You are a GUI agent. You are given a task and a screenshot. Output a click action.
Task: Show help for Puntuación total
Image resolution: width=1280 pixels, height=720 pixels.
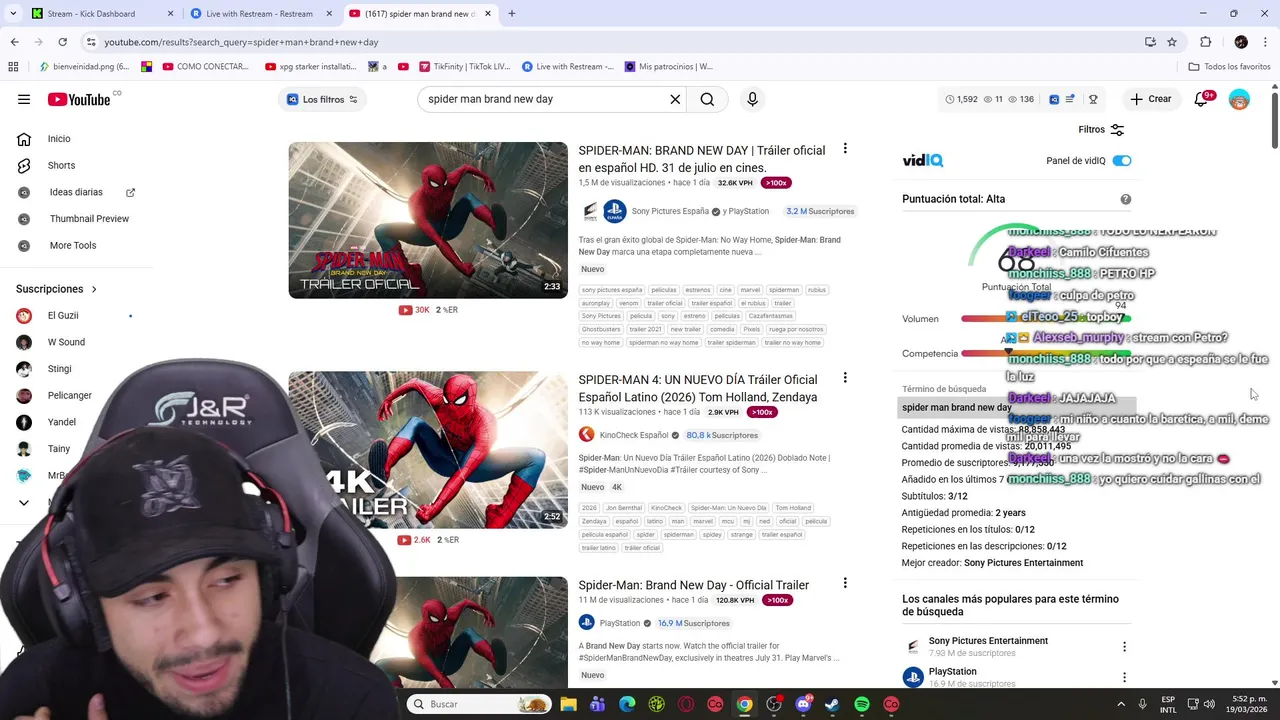1125,199
